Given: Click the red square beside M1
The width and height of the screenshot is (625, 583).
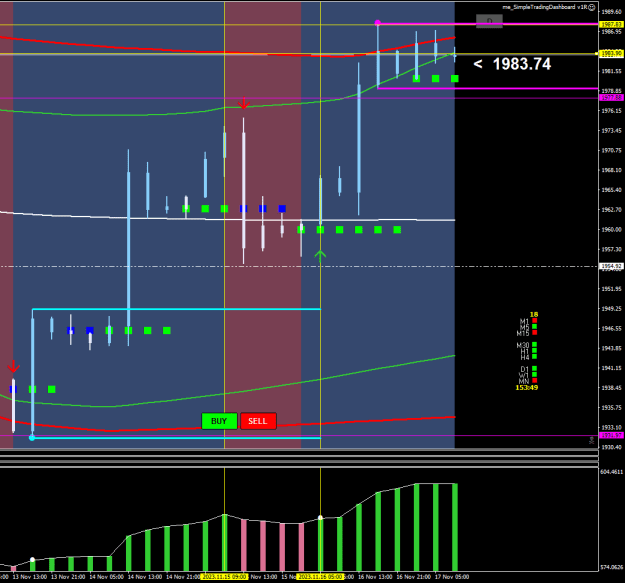Looking at the screenshot, I should click(535, 320).
